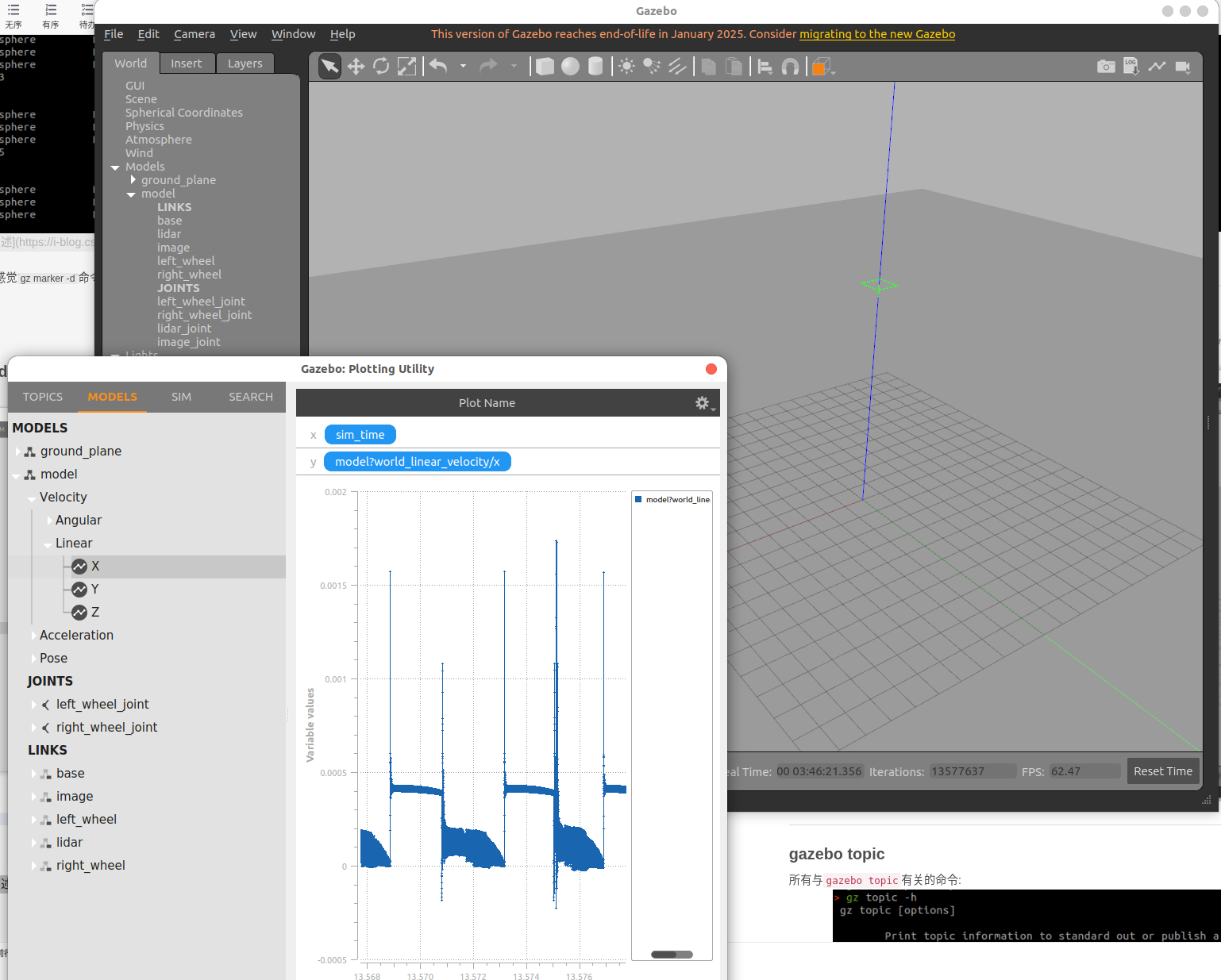Select left_wheel_joint in World panel tree
The height and width of the screenshot is (980, 1221).
[201, 302]
